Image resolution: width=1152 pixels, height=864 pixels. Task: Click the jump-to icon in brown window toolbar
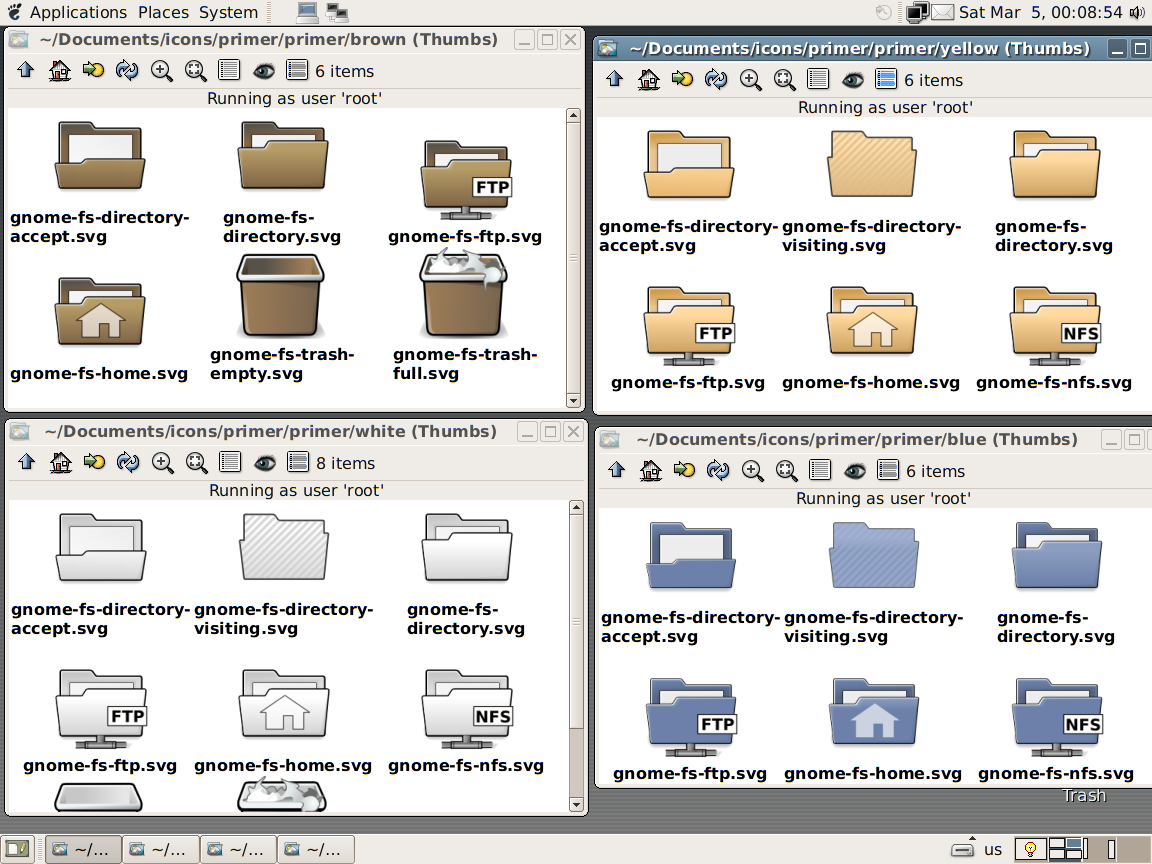[x=93, y=71]
